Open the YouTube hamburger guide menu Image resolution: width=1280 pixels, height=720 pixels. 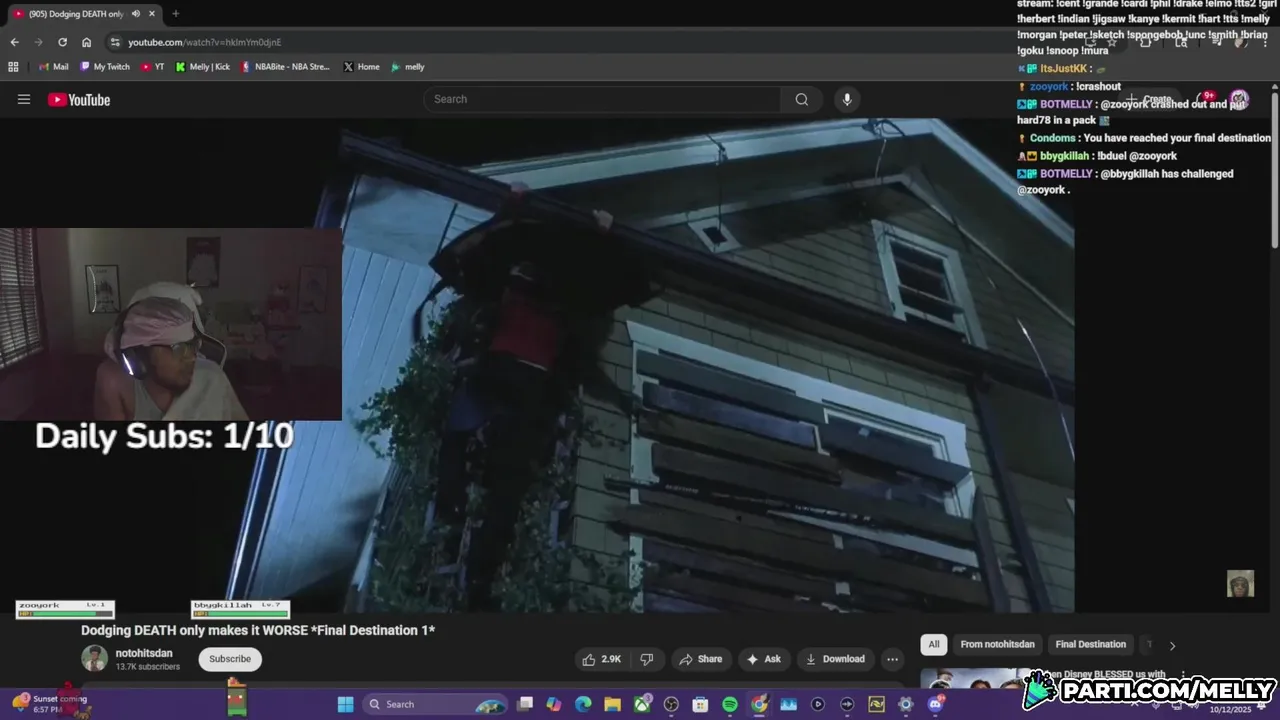(24, 99)
